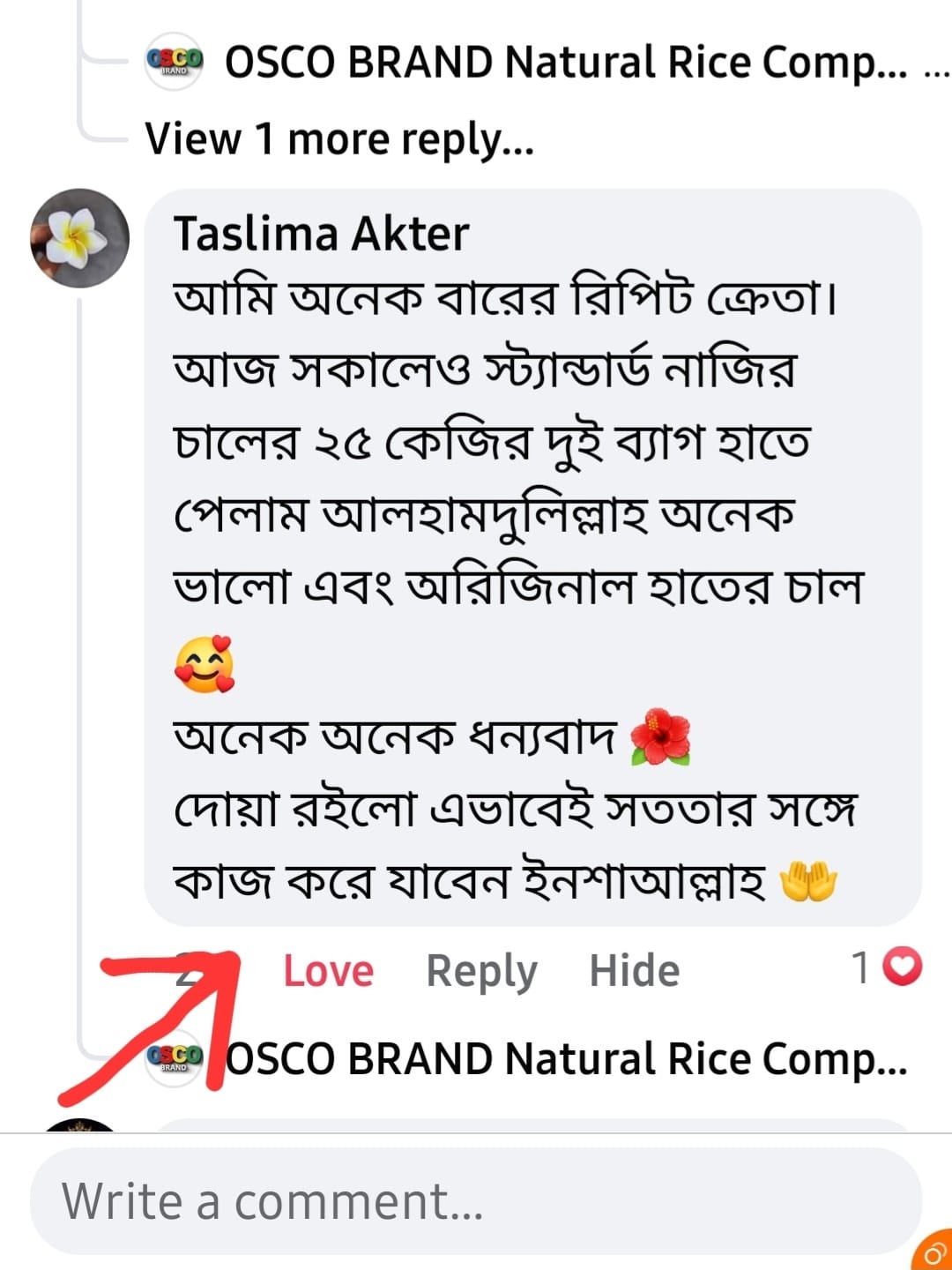Tap the ellipsis after top OSCO BRAND name
The height and width of the screenshot is (1270, 952).
936,65
